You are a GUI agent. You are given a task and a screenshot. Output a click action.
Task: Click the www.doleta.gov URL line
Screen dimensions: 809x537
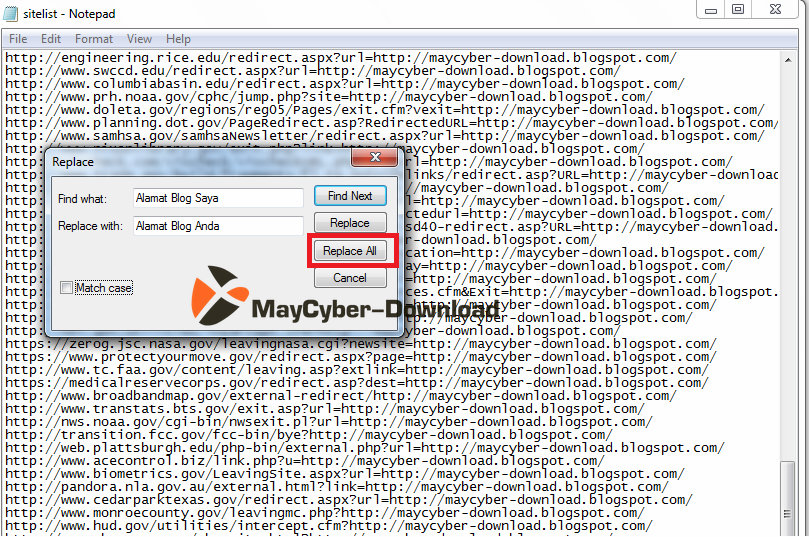click(385, 110)
